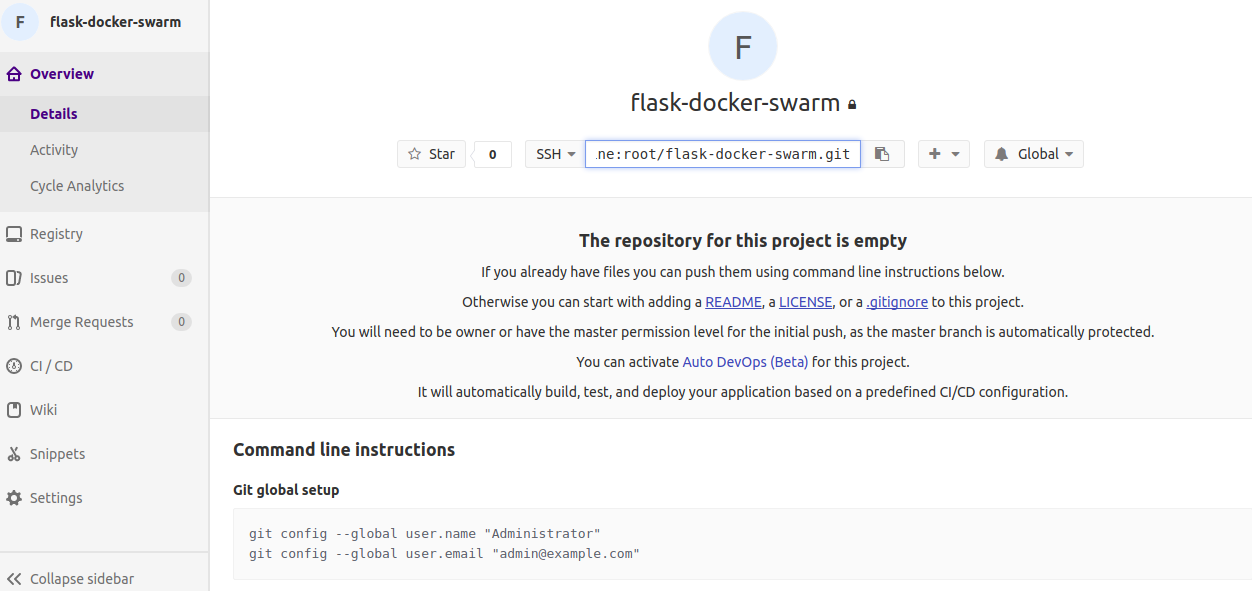Add a README to the project
1252x591 pixels.
[733, 301]
